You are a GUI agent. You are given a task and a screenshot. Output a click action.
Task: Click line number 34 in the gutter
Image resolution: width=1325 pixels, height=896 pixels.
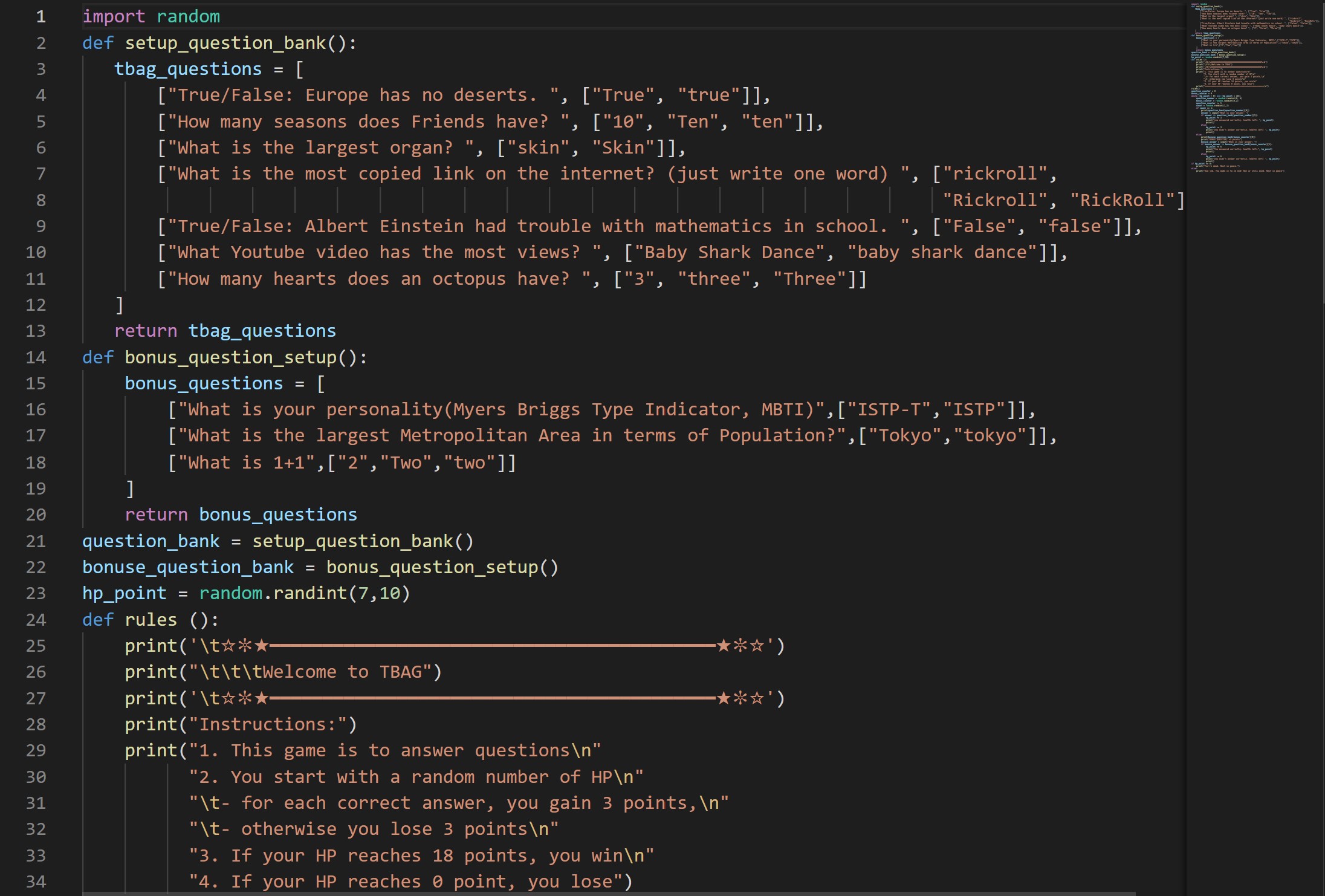tap(36, 881)
